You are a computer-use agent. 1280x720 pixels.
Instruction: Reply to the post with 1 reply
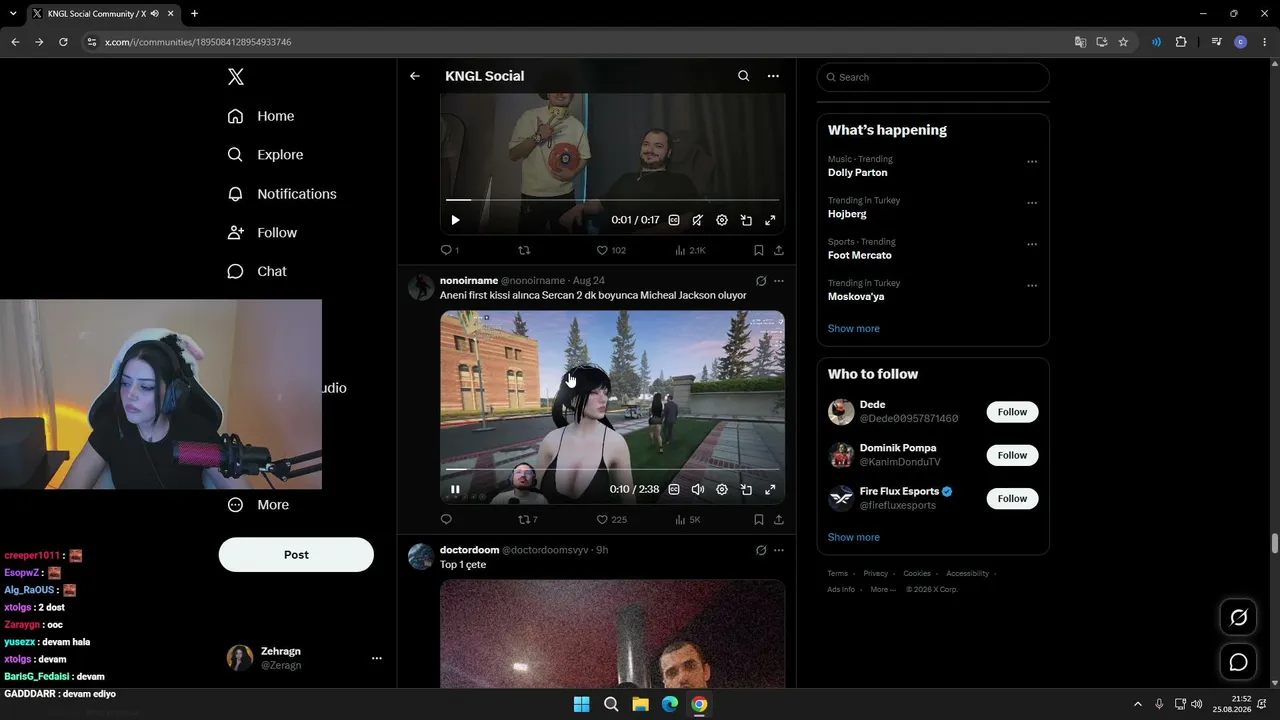[x=450, y=250]
